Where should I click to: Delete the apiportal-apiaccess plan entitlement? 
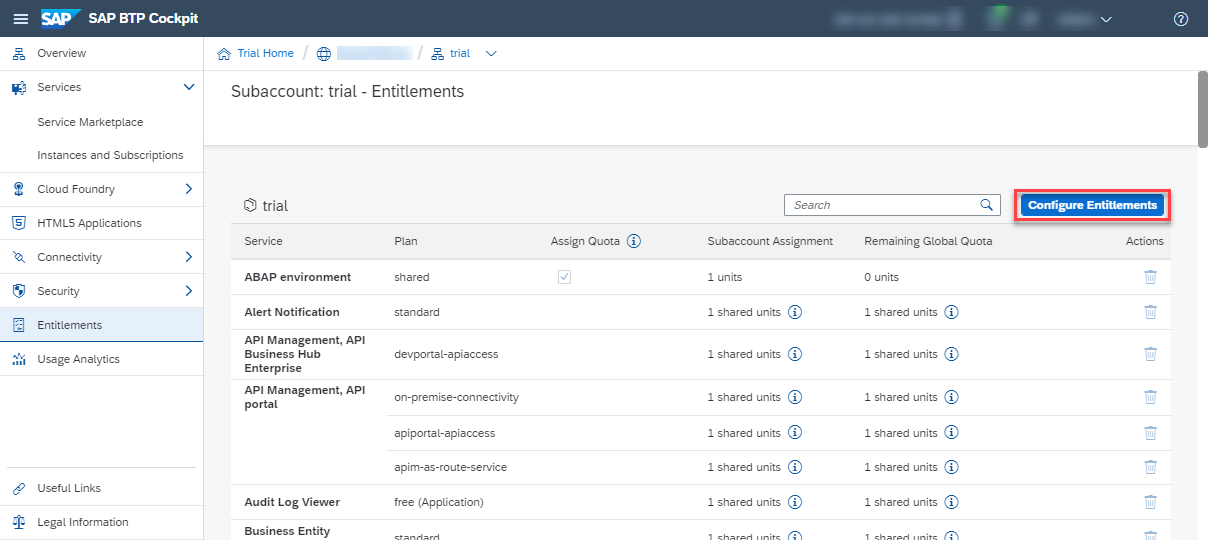point(1150,433)
